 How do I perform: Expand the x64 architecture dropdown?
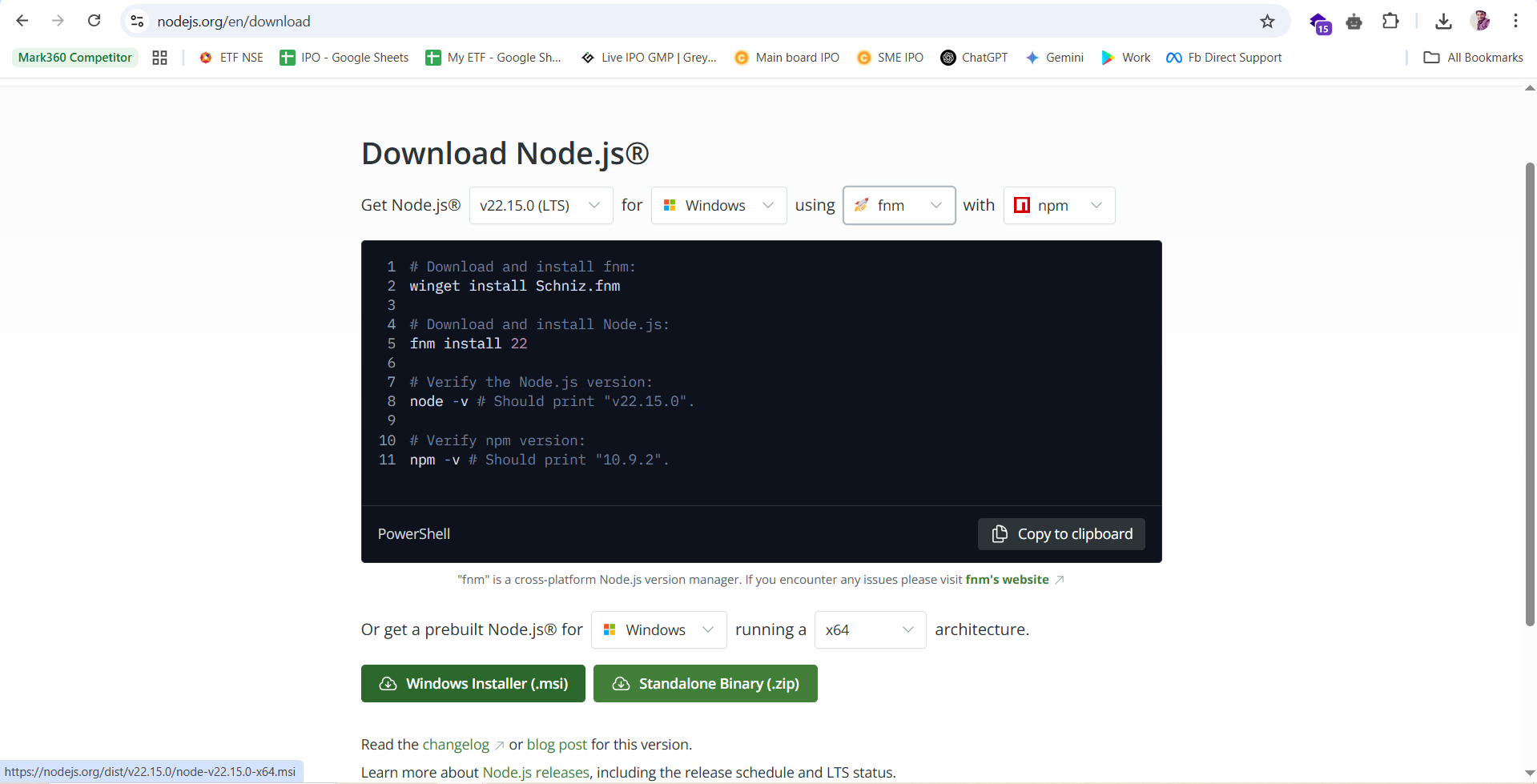tap(870, 630)
